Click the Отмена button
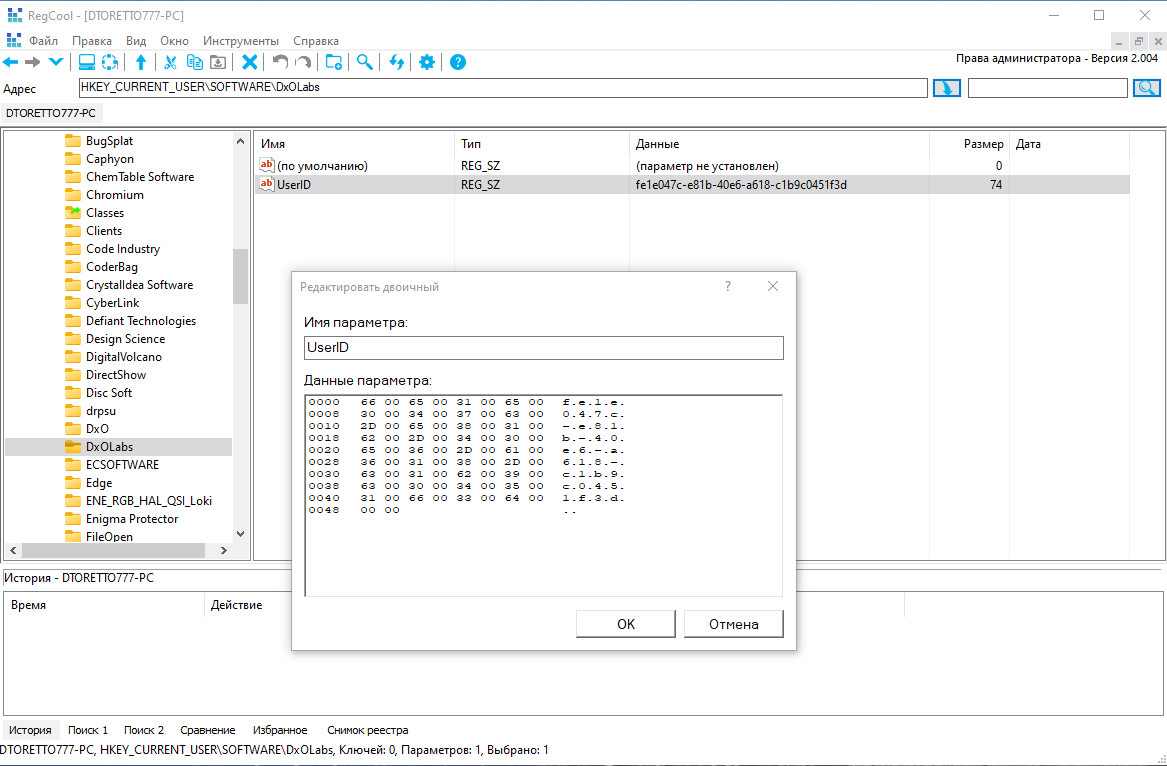This screenshot has width=1167, height=766. pos(734,624)
